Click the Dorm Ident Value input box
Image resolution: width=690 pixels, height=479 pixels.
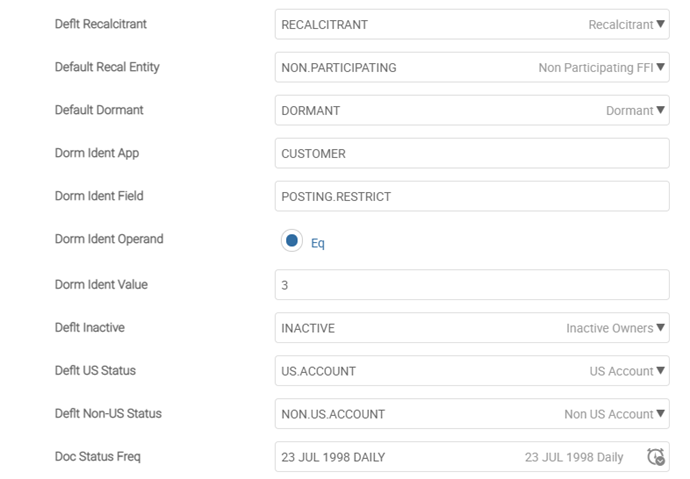(471, 285)
